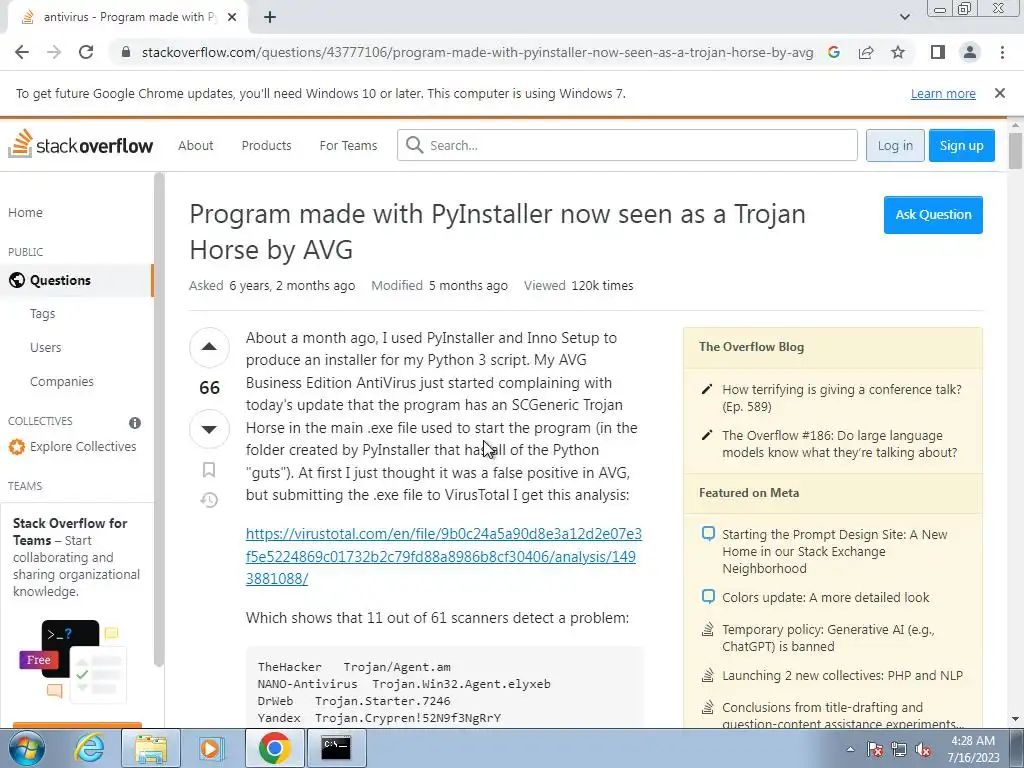This screenshot has width=1024, height=768.
Task: Click the browser back arrow
Action: pos(22,52)
